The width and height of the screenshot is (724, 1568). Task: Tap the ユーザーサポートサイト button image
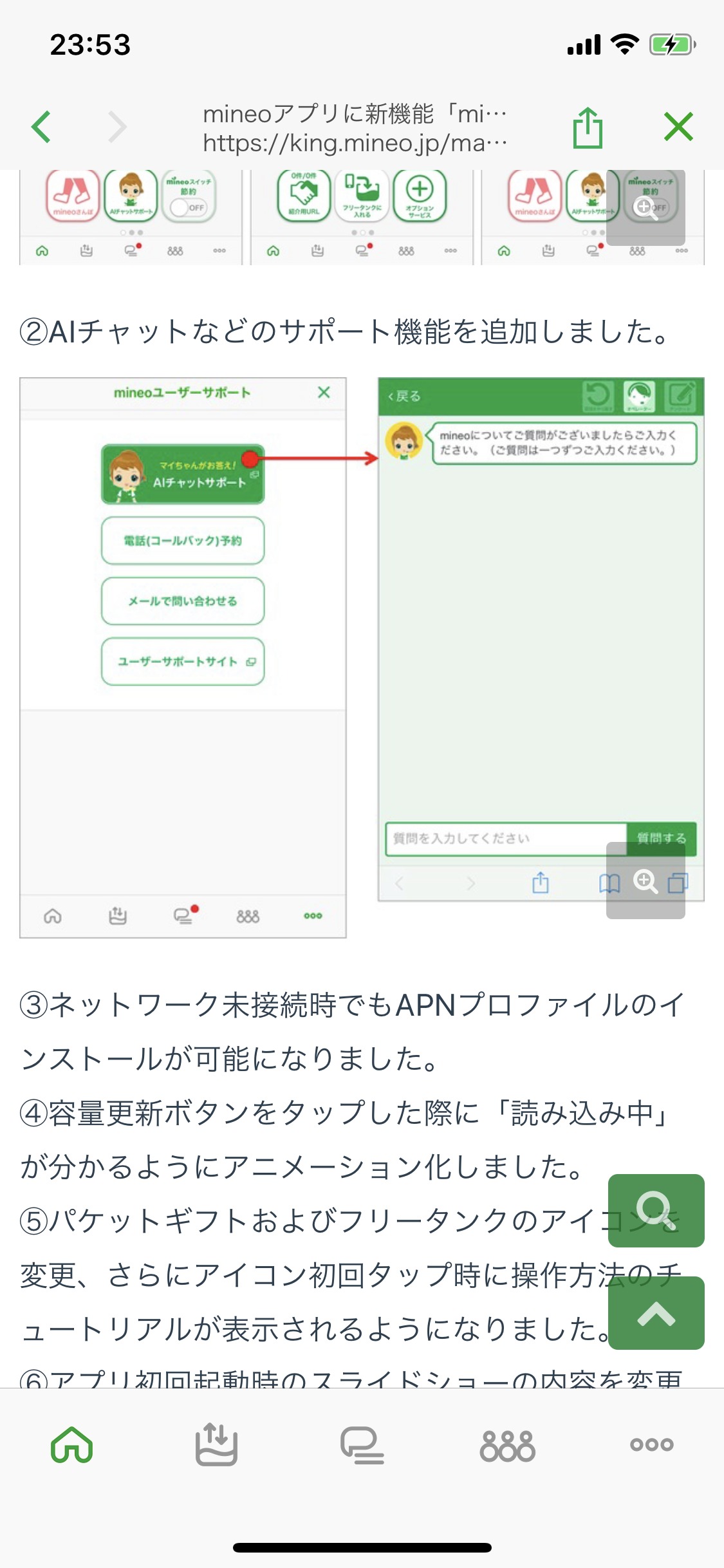183,662
